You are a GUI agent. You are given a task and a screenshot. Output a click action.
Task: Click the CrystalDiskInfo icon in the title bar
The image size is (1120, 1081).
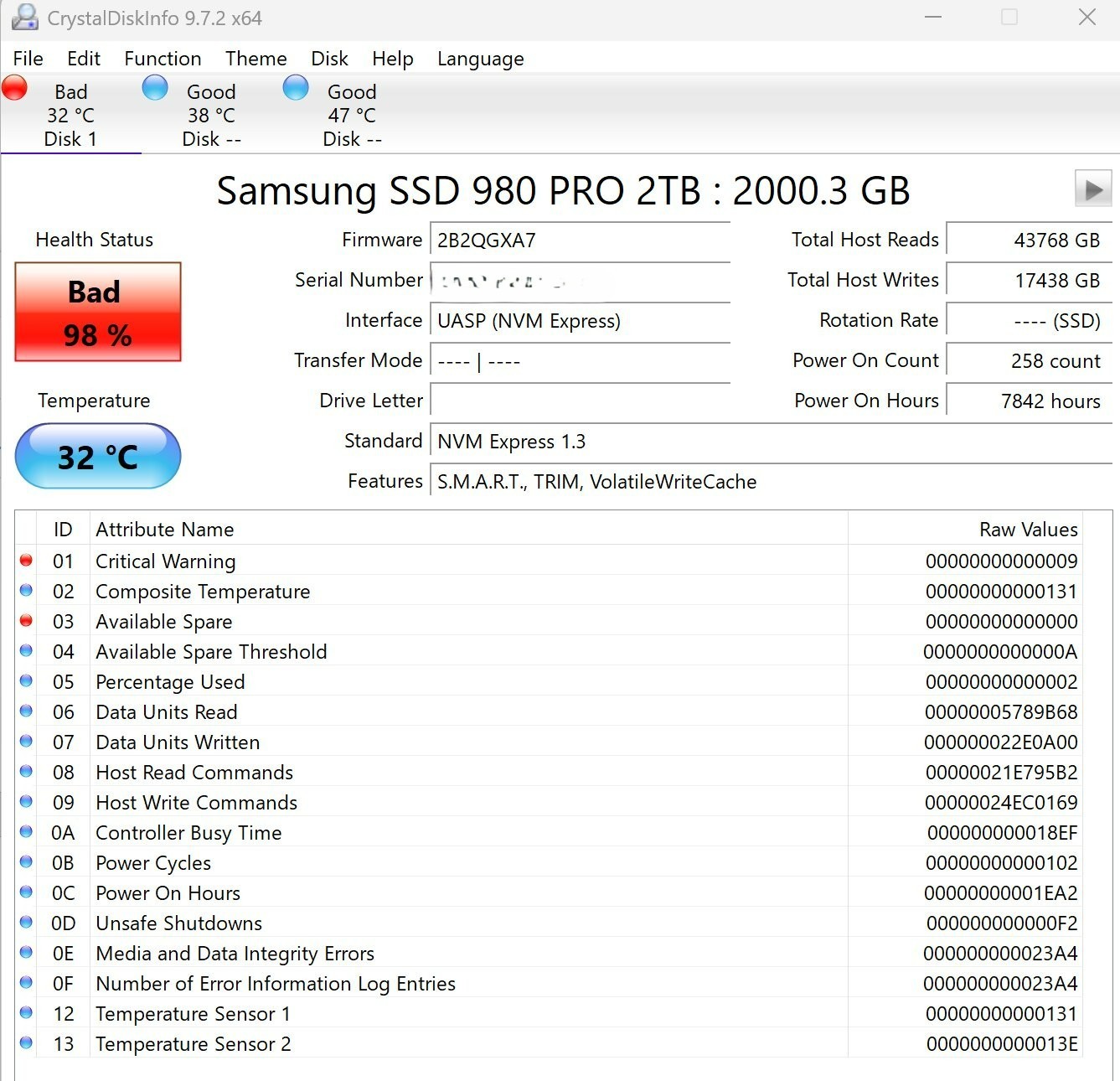pyautogui.click(x=23, y=17)
